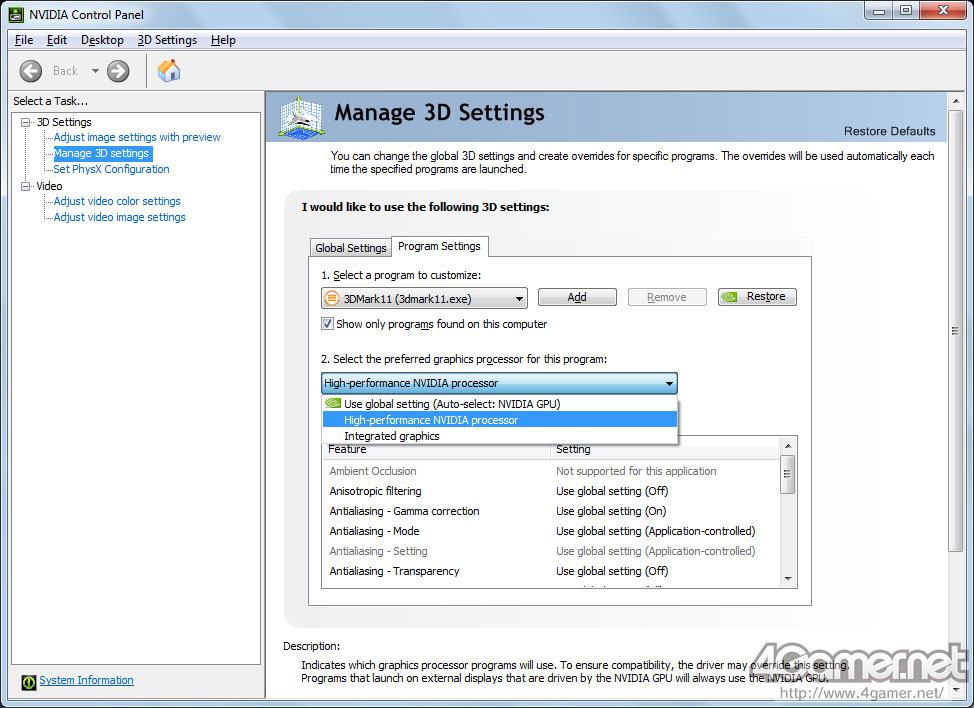Open the Desktop menu
The width and height of the screenshot is (974, 708).
tap(102, 40)
